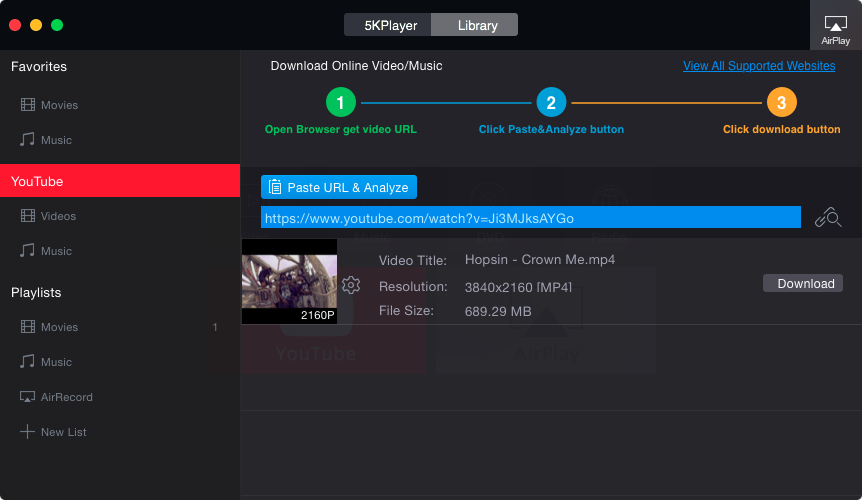Click the video title Hopsin - Crown Me.mp4
The width and height of the screenshot is (862, 500).
[x=540, y=259]
